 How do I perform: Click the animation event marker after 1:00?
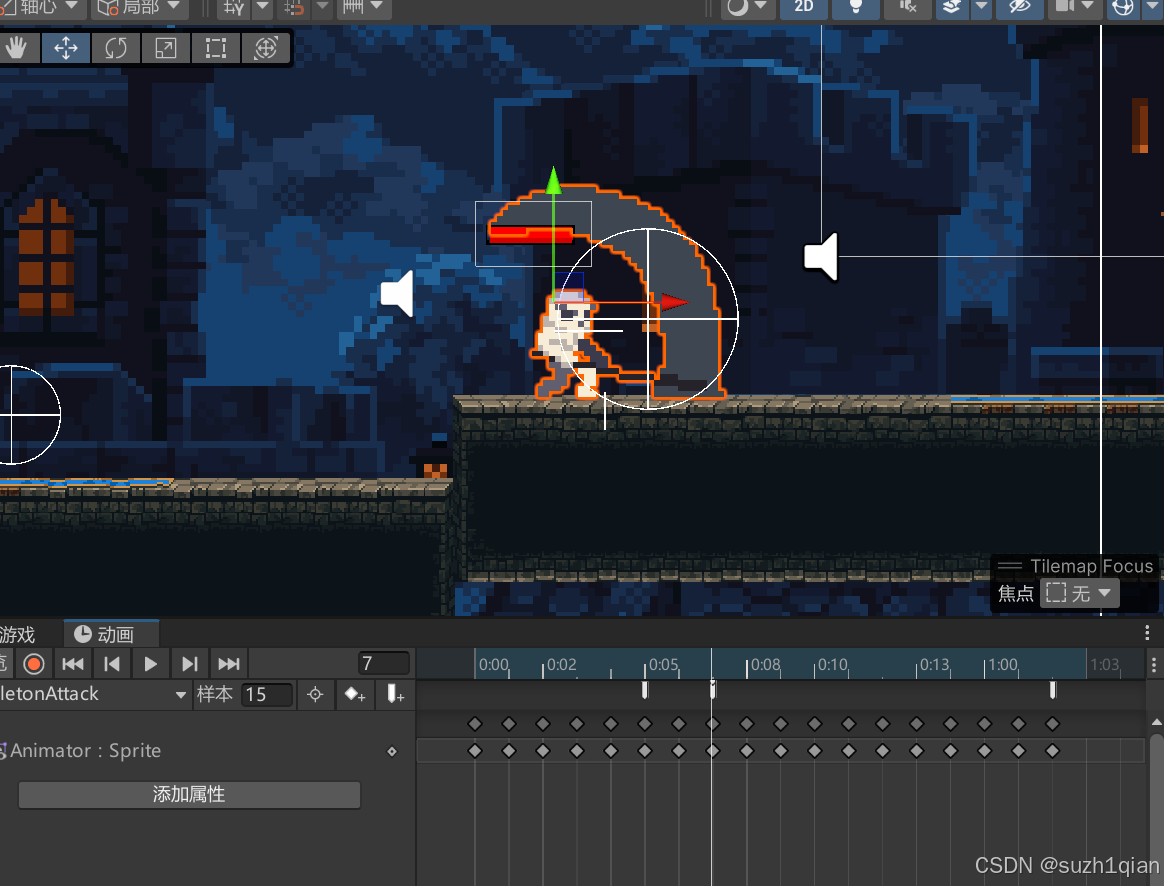pyautogui.click(x=1053, y=690)
